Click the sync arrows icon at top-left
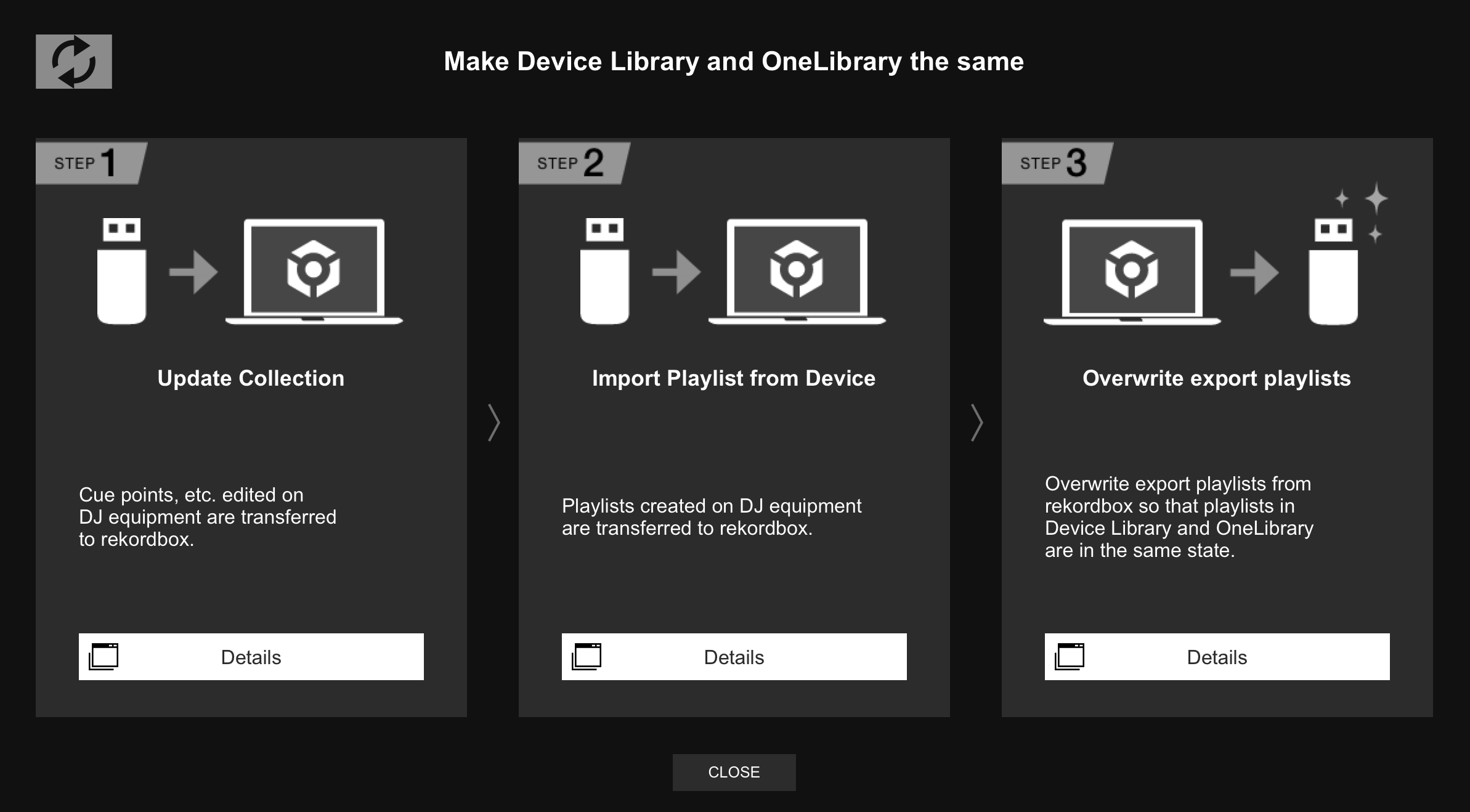This screenshot has height=812, width=1470. click(73, 62)
